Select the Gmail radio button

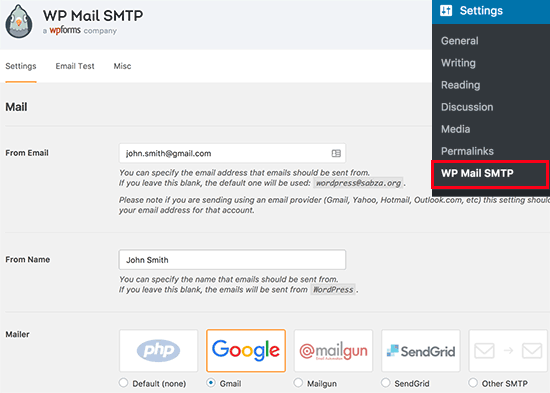pyautogui.click(x=211, y=382)
